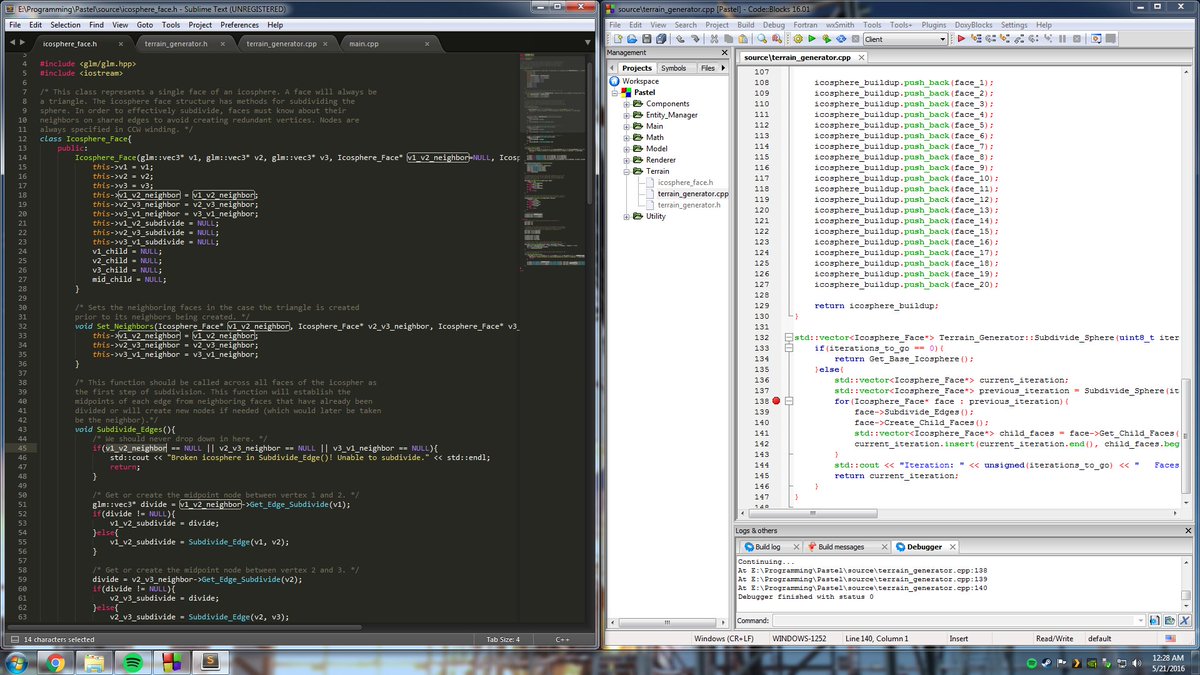Close the icosphere_face.h tab in Sublime
The width and height of the screenshot is (1200, 675).
(121, 45)
